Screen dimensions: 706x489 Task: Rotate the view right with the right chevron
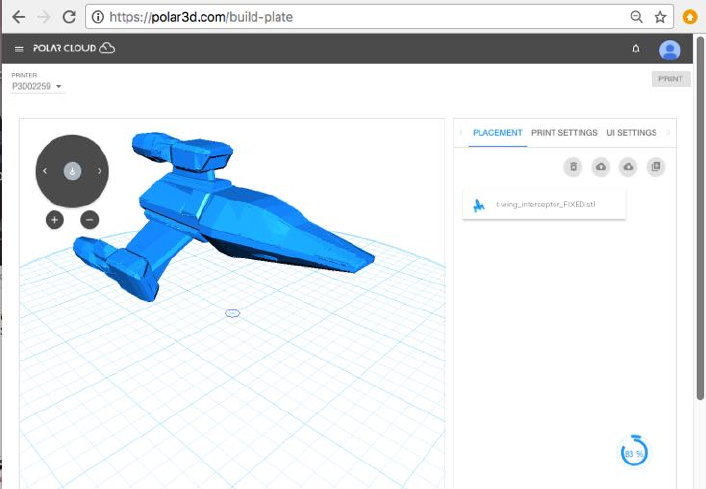tap(100, 171)
